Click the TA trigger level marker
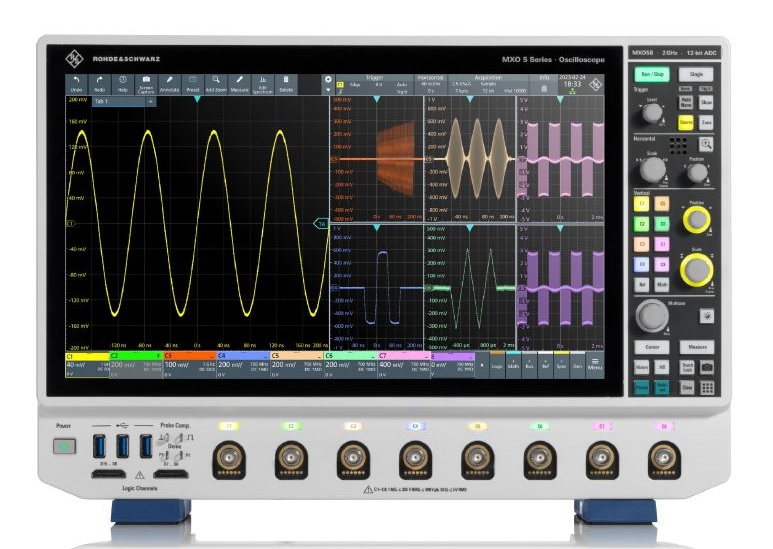This screenshot has width=773, height=549. pos(321,224)
